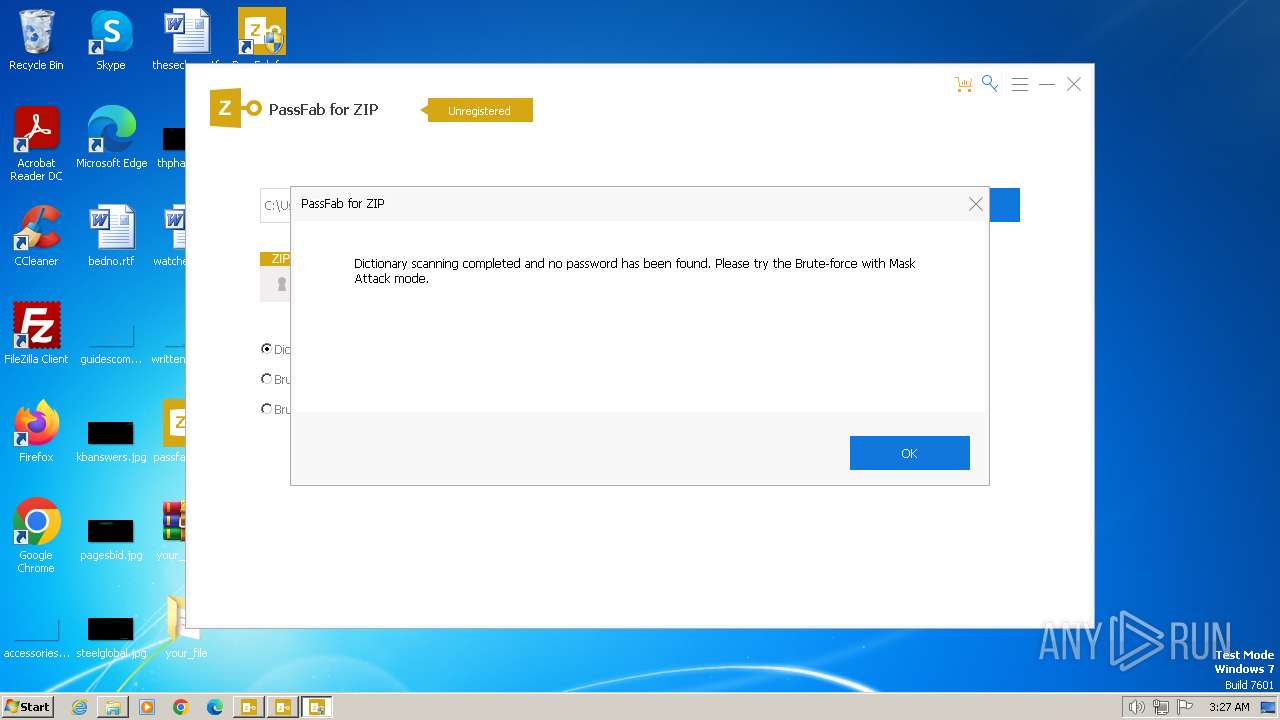Image resolution: width=1280 pixels, height=720 pixels.
Task: Open Acrobat Reader DC shortcut
Action: 36,144
